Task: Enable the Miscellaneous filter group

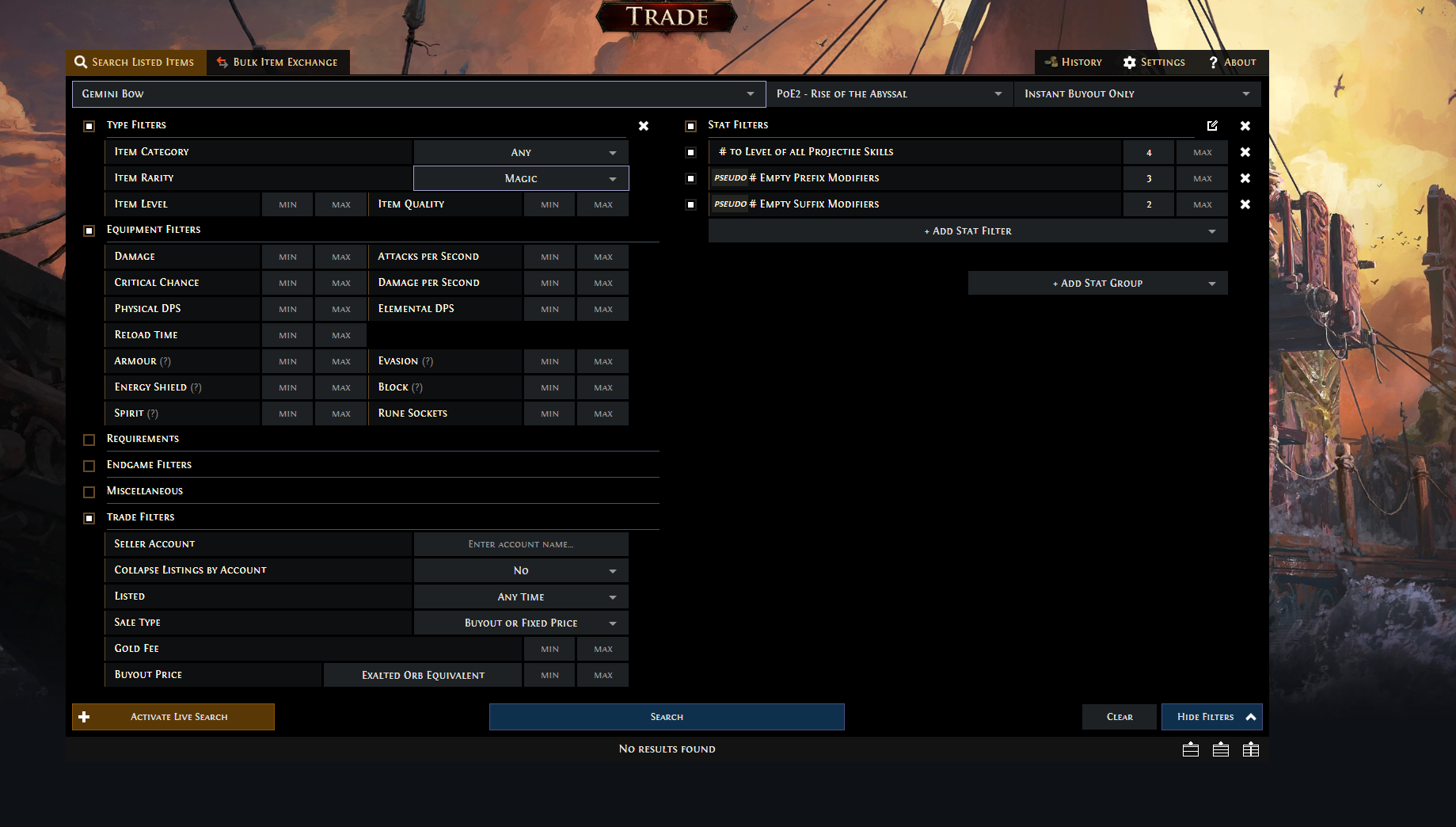Action: pos(89,492)
